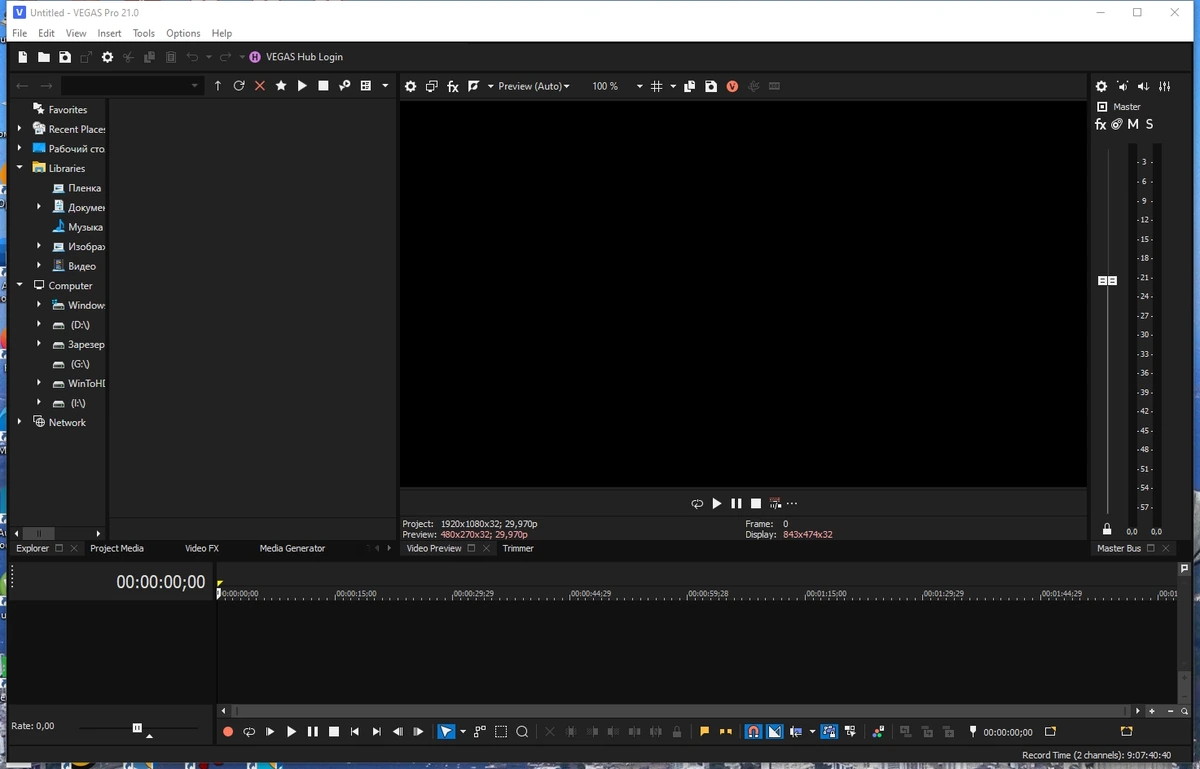This screenshot has height=769, width=1200.
Task: Click the Master volume fader handle
Action: click(x=1107, y=281)
